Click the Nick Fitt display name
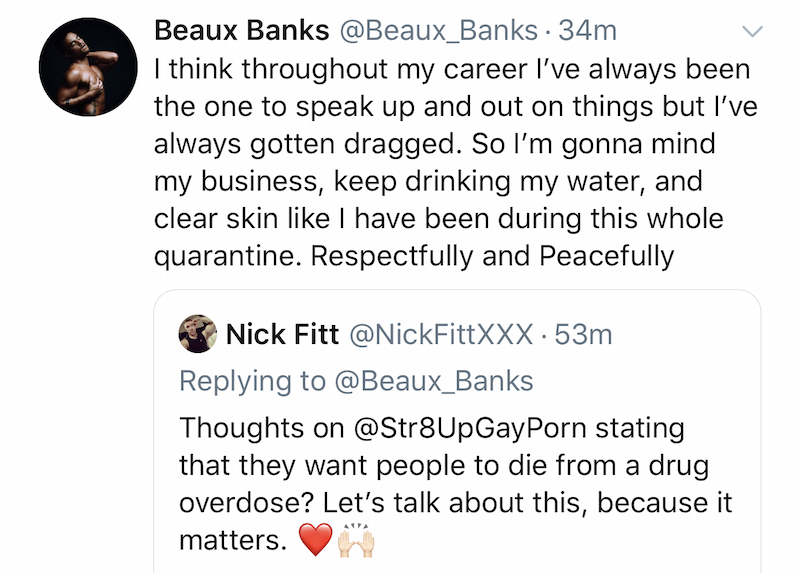The width and height of the screenshot is (800, 573). 282,334
